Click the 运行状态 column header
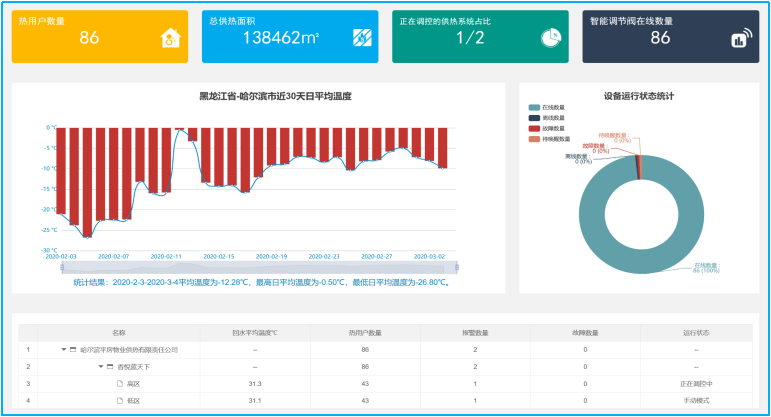 pos(695,333)
